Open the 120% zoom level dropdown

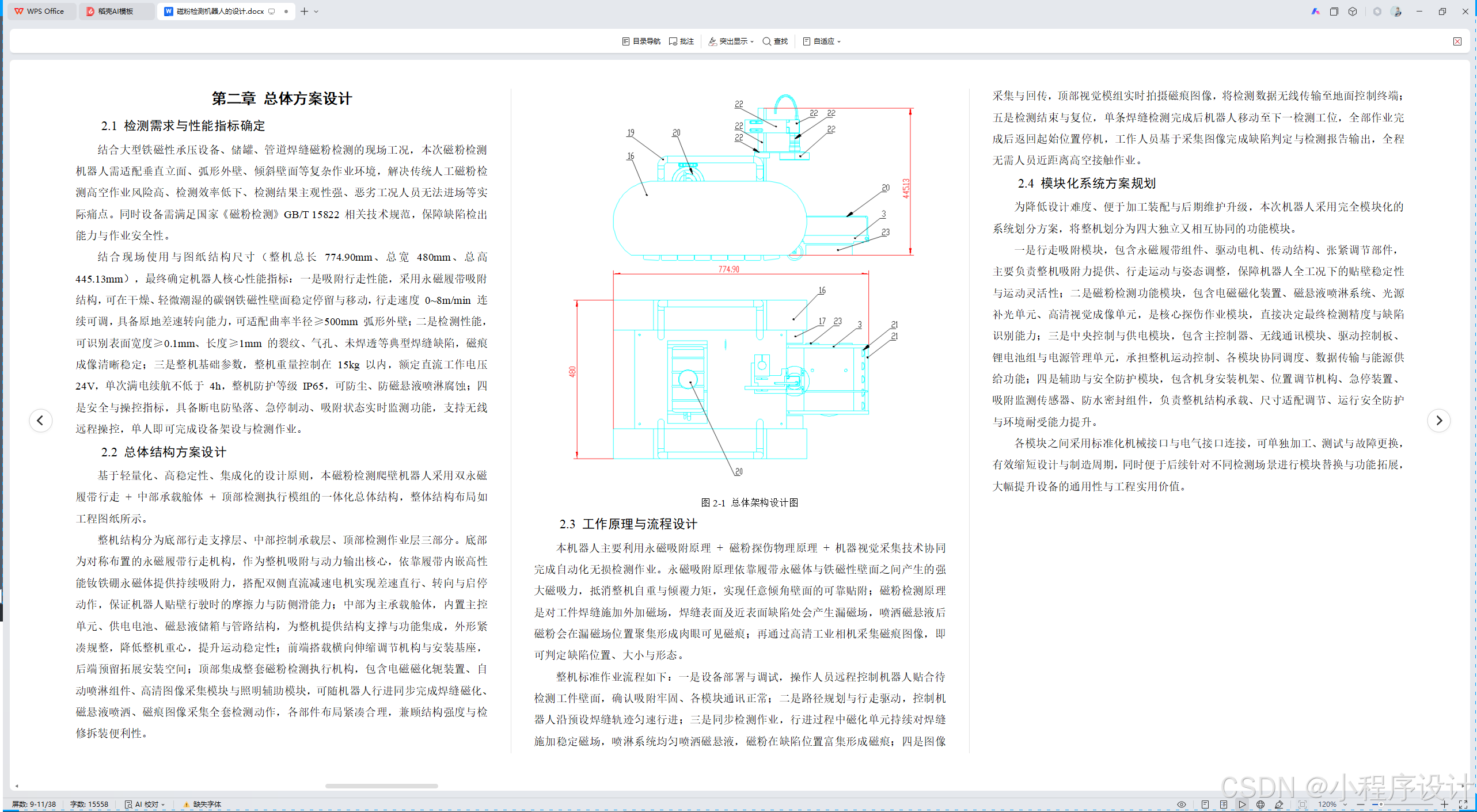click(1332, 805)
